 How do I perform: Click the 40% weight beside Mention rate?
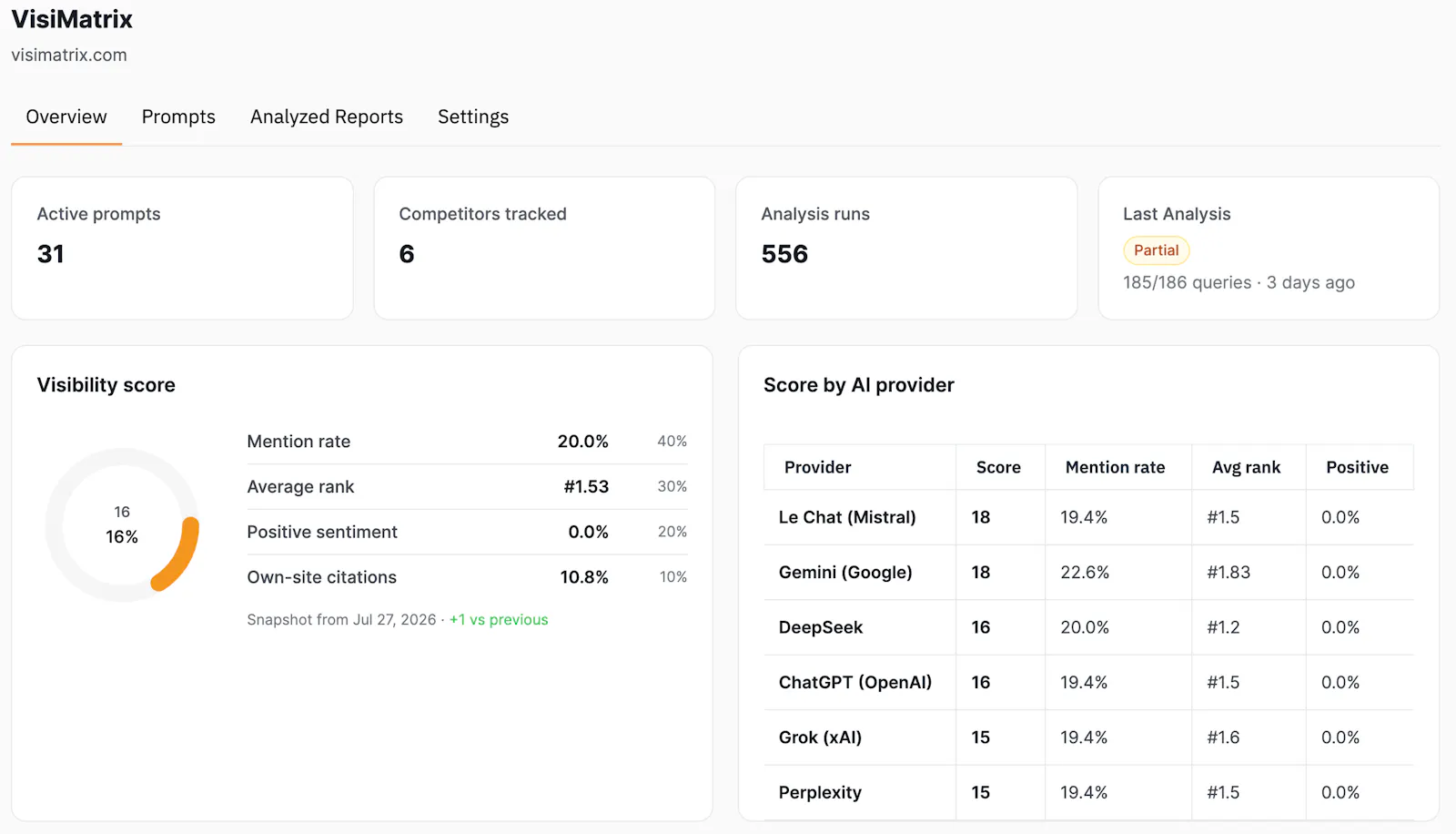tap(672, 442)
